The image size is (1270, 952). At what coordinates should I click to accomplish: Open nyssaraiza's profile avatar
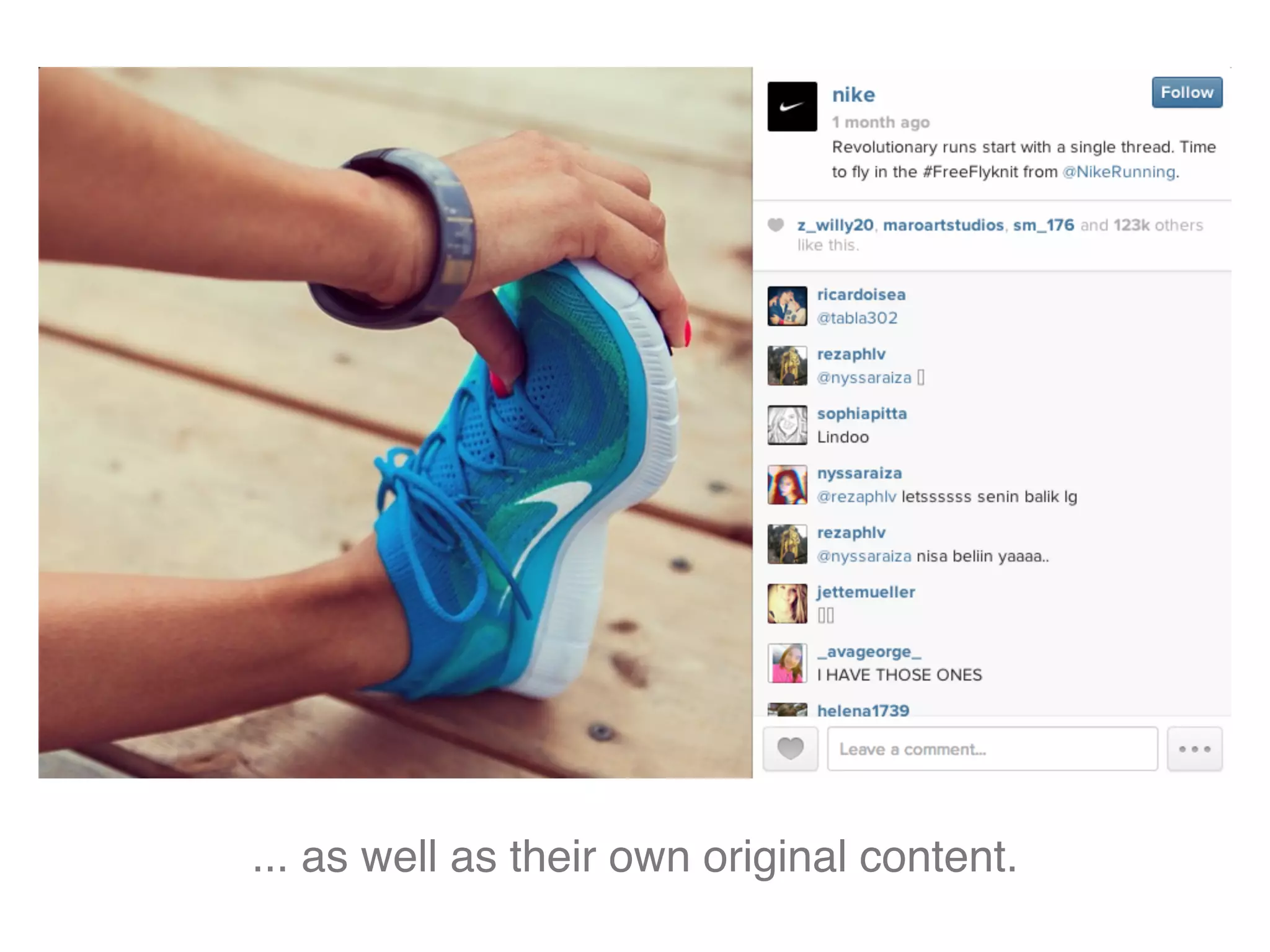(x=787, y=485)
